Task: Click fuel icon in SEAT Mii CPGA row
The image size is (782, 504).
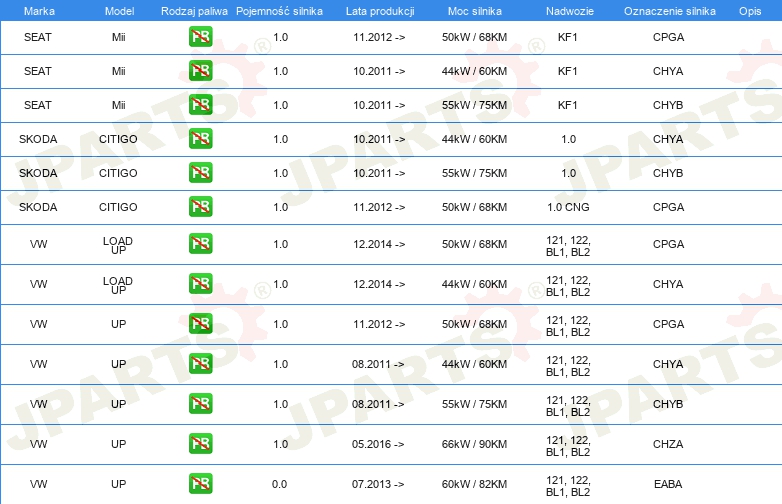Action: (200, 37)
